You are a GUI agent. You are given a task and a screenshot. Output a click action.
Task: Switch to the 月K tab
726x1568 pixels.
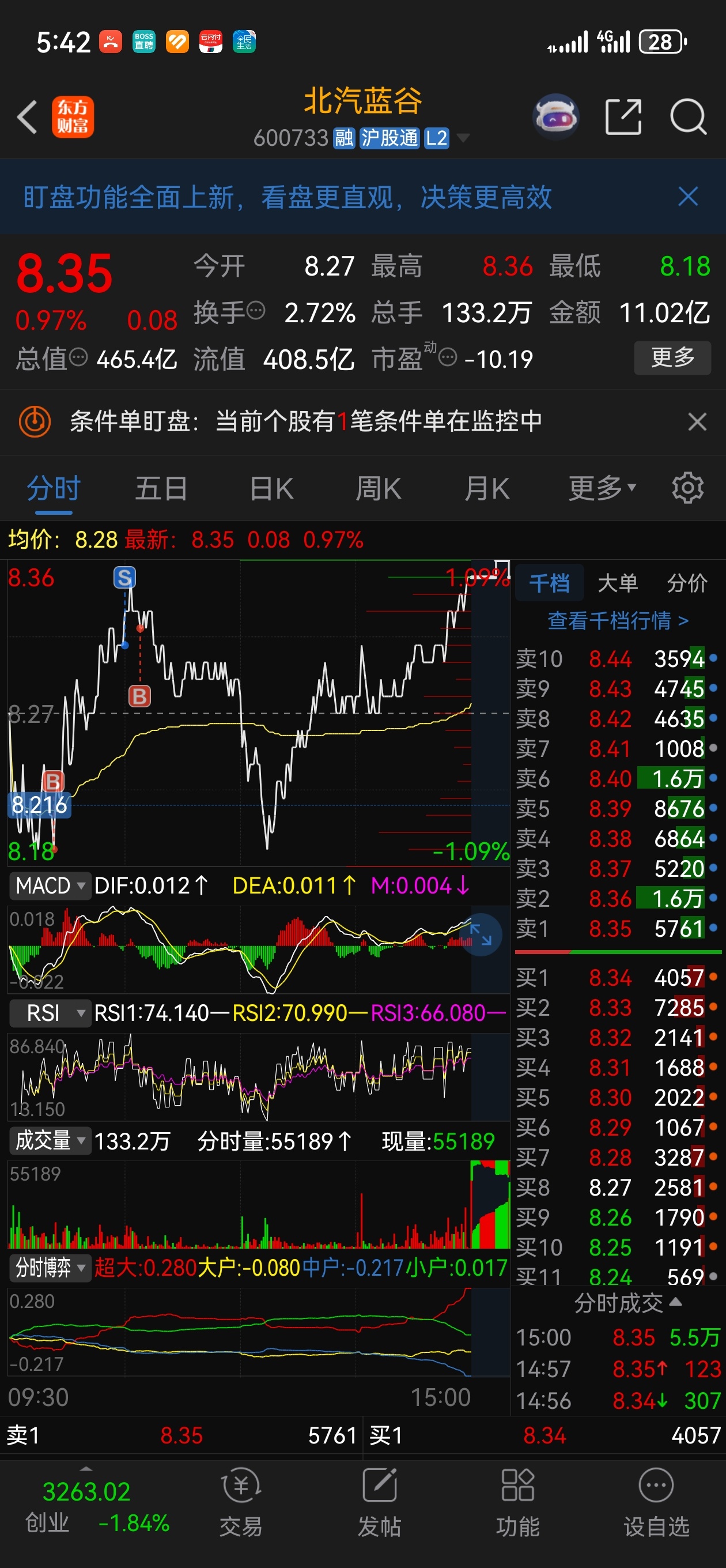pos(486,488)
